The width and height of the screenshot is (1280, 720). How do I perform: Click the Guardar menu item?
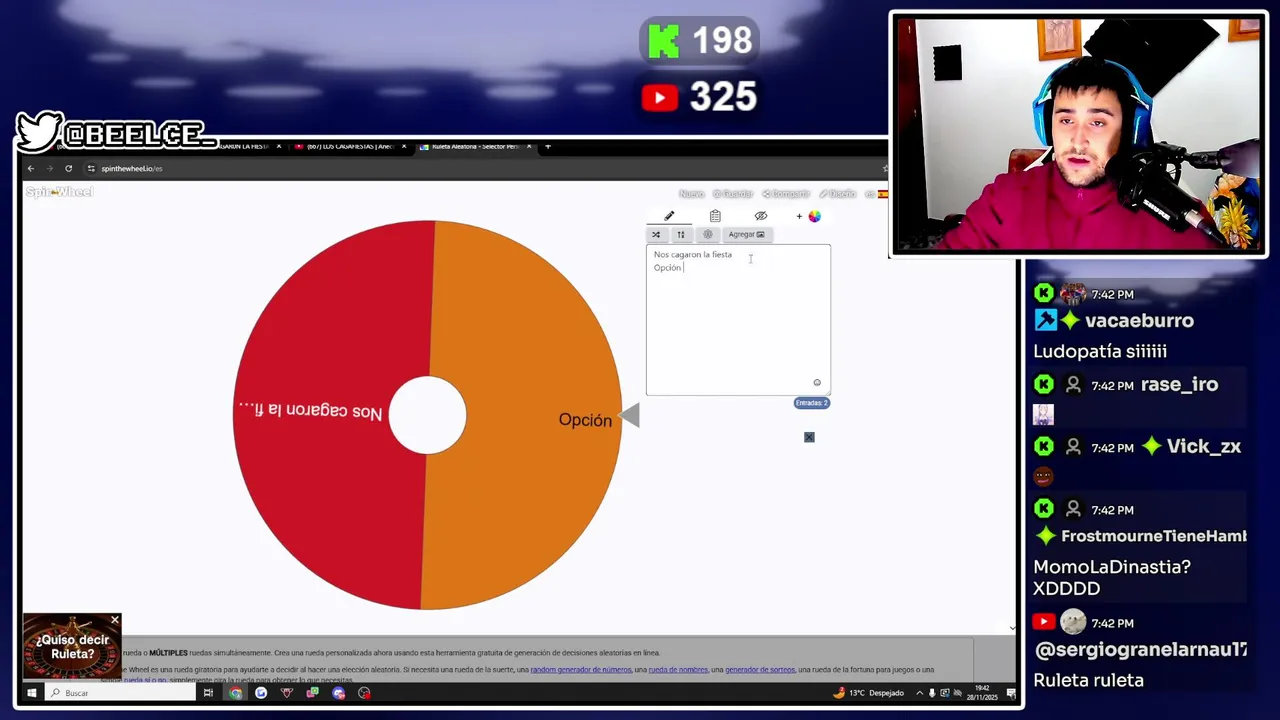(x=733, y=194)
